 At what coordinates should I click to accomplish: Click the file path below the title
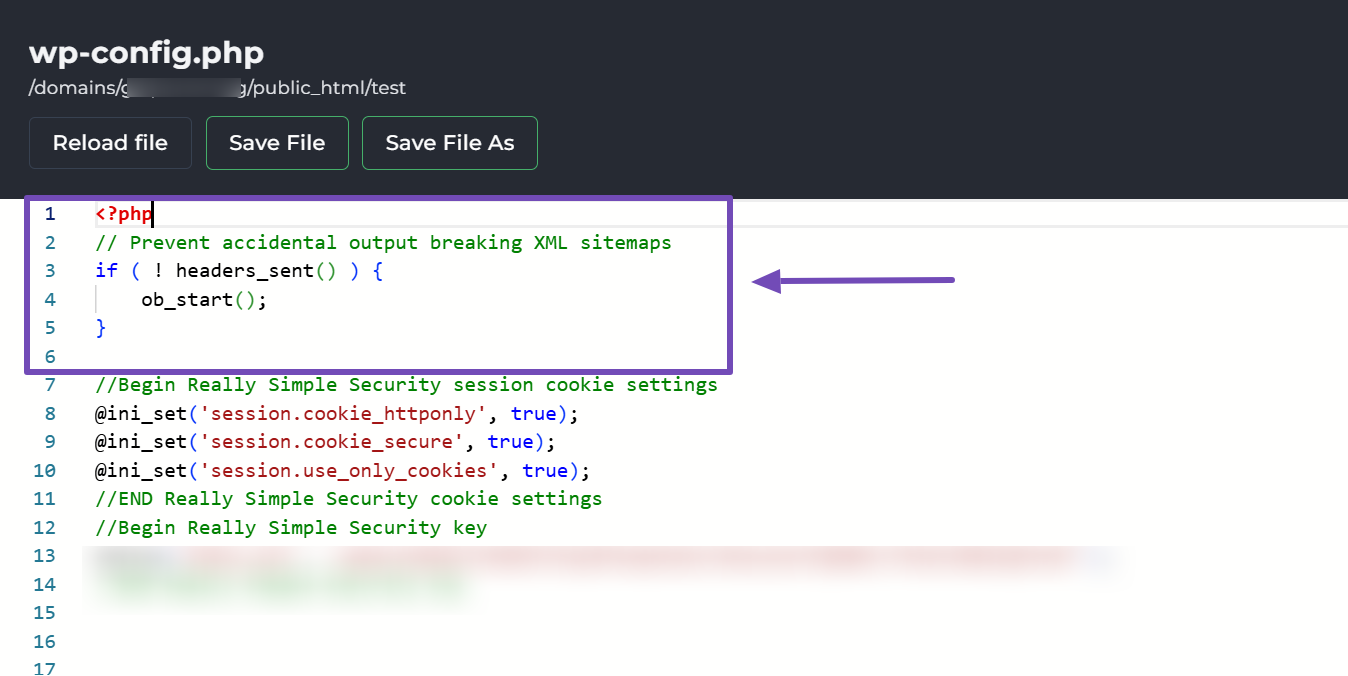217,88
